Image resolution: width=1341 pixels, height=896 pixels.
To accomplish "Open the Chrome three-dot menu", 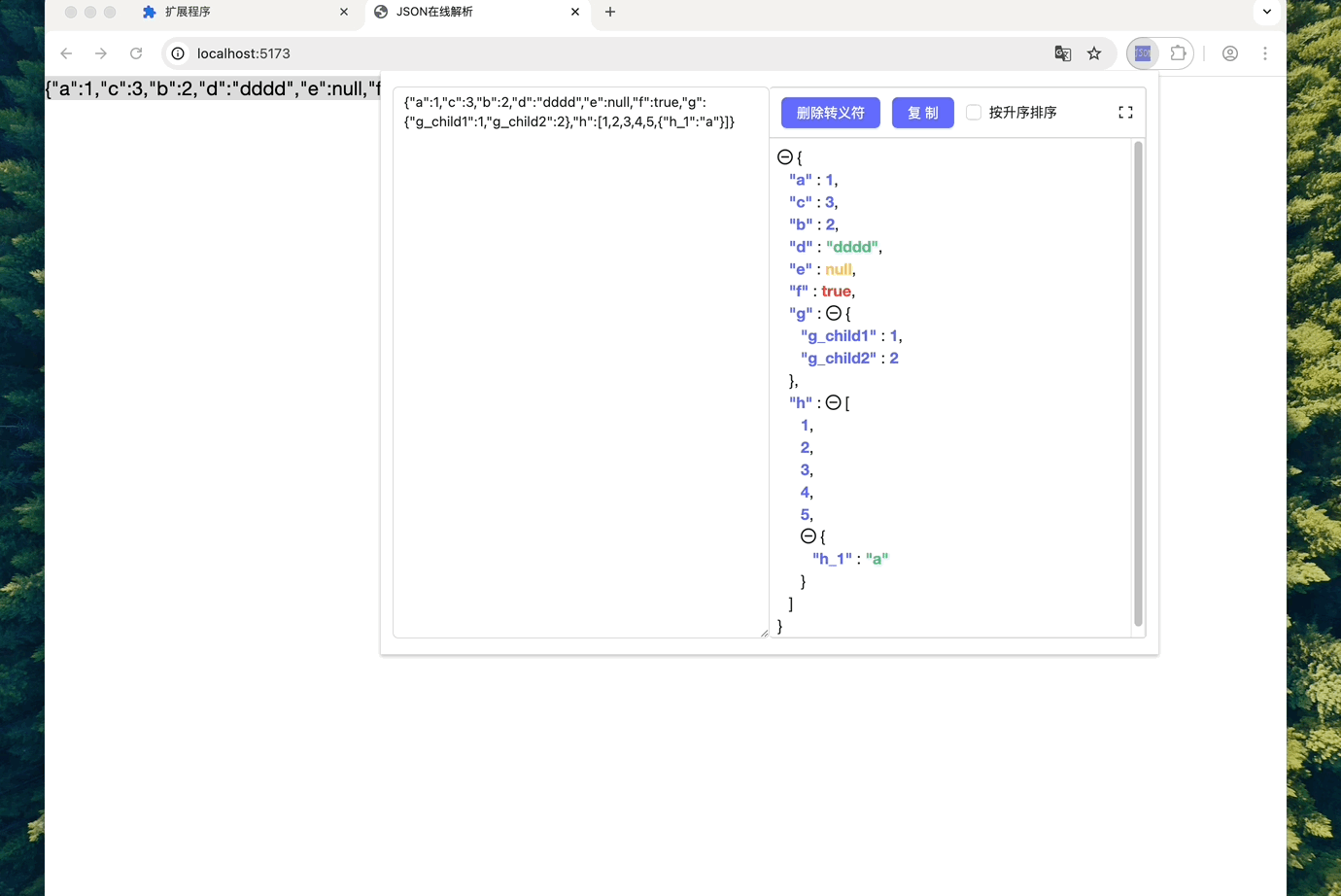I will point(1265,53).
